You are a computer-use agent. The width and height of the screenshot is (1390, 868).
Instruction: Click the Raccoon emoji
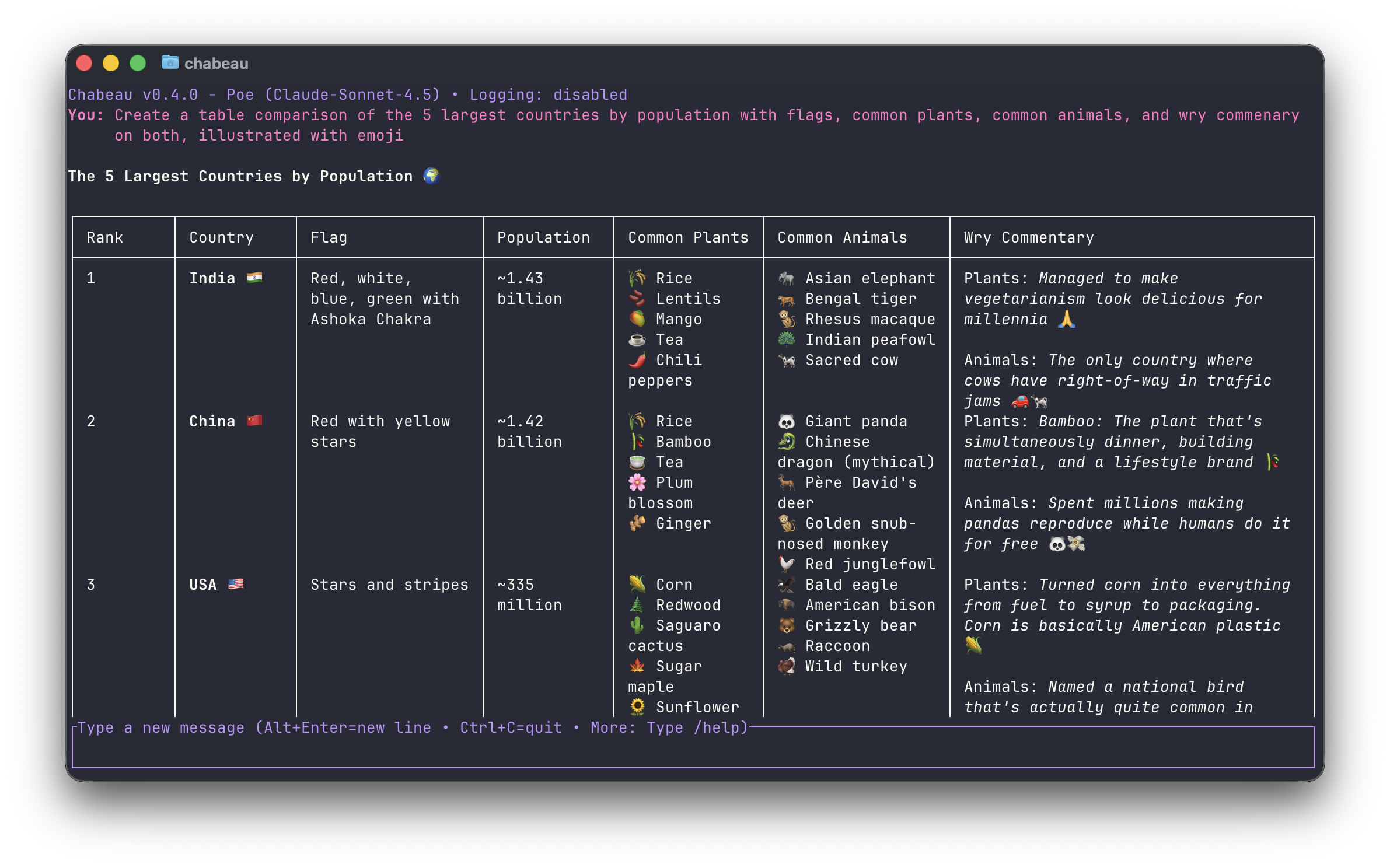pos(787,646)
